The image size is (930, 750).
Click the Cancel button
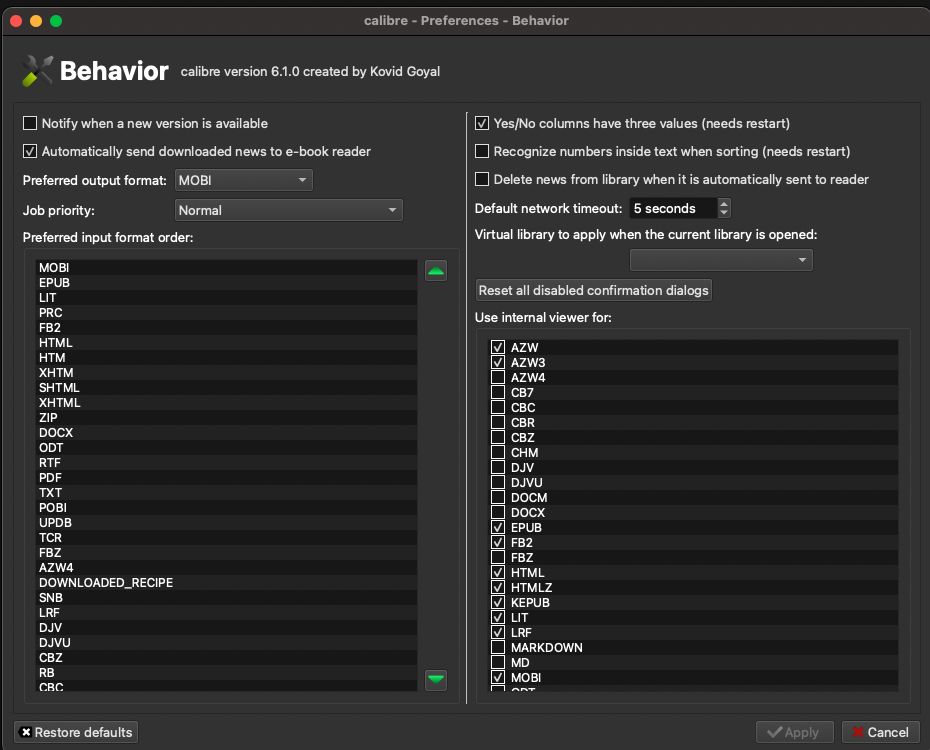click(x=880, y=732)
